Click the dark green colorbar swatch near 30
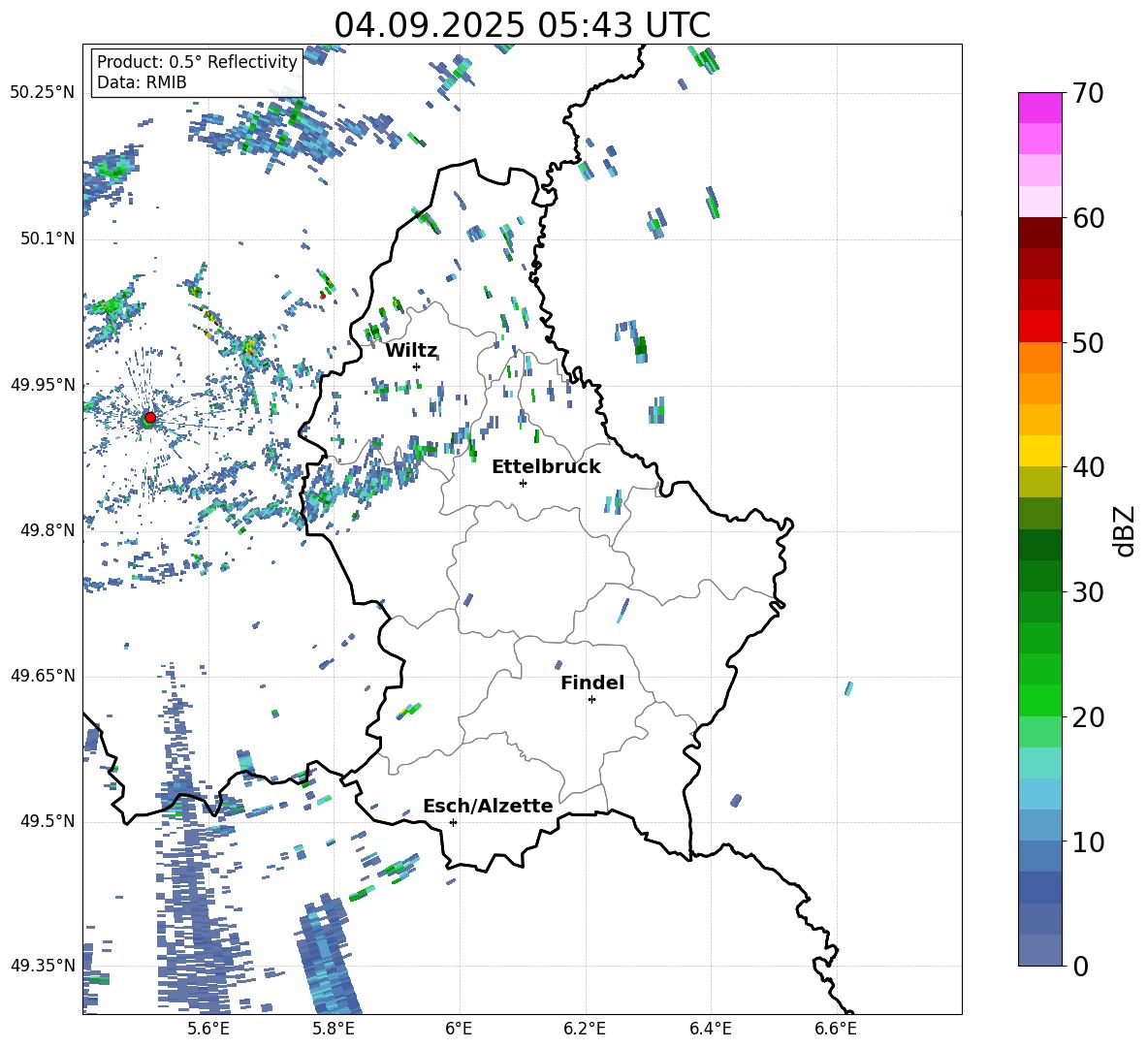This screenshot has height=1048, width=1148. [x=1039, y=576]
